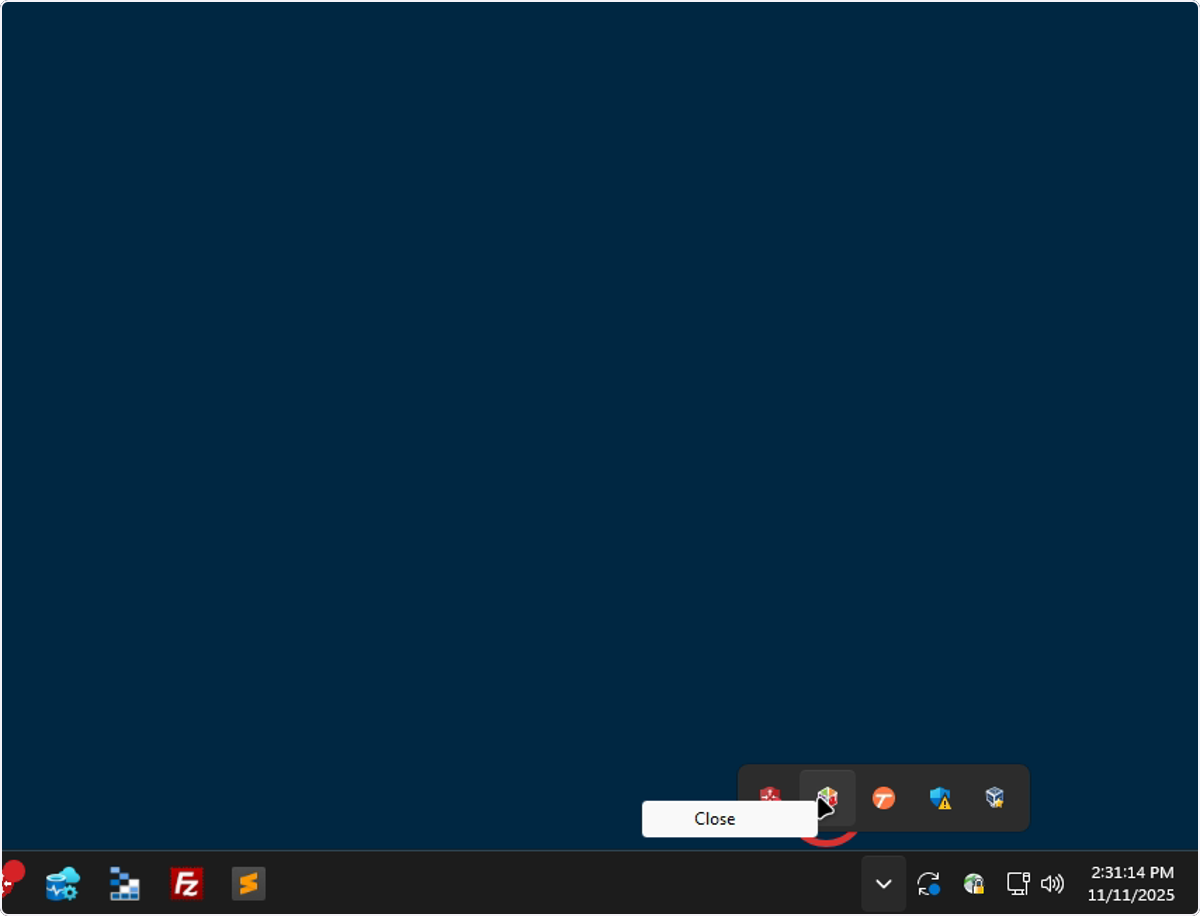This screenshot has width=1200, height=916.
Task: Launch Sublime Text from the taskbar
Action: coord(249,884)
